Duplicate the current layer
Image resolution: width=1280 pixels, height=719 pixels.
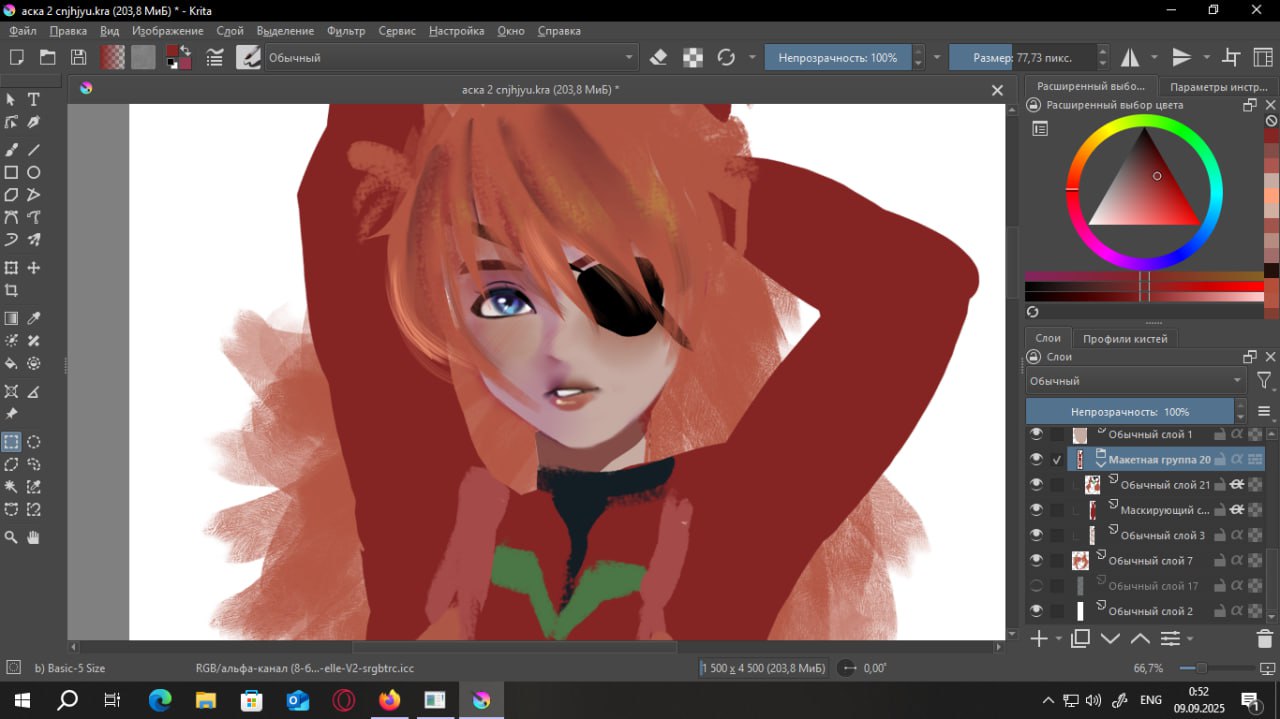[x=1080, y=638]
